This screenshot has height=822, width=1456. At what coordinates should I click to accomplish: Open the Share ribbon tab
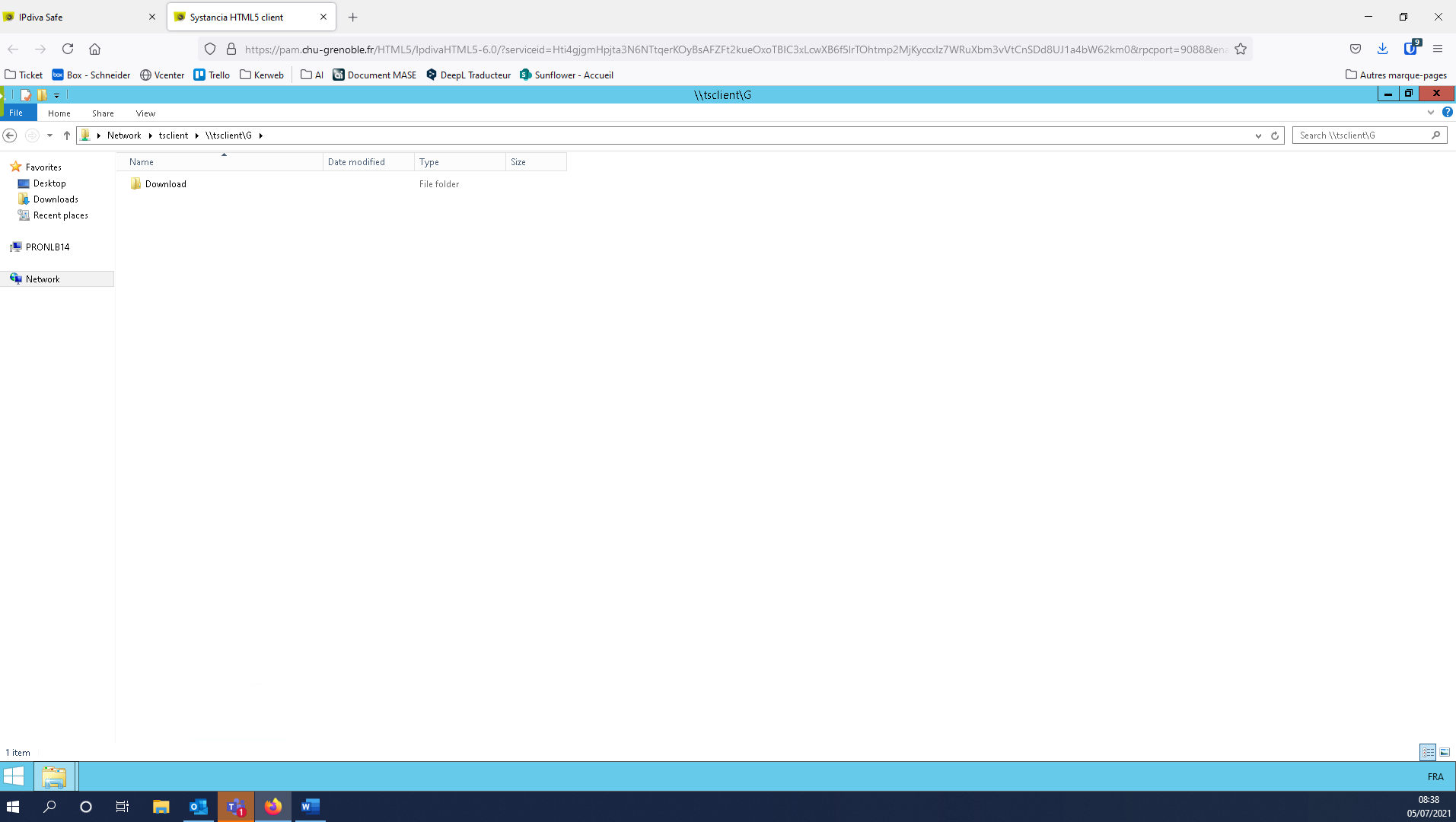tap(103, 113)
